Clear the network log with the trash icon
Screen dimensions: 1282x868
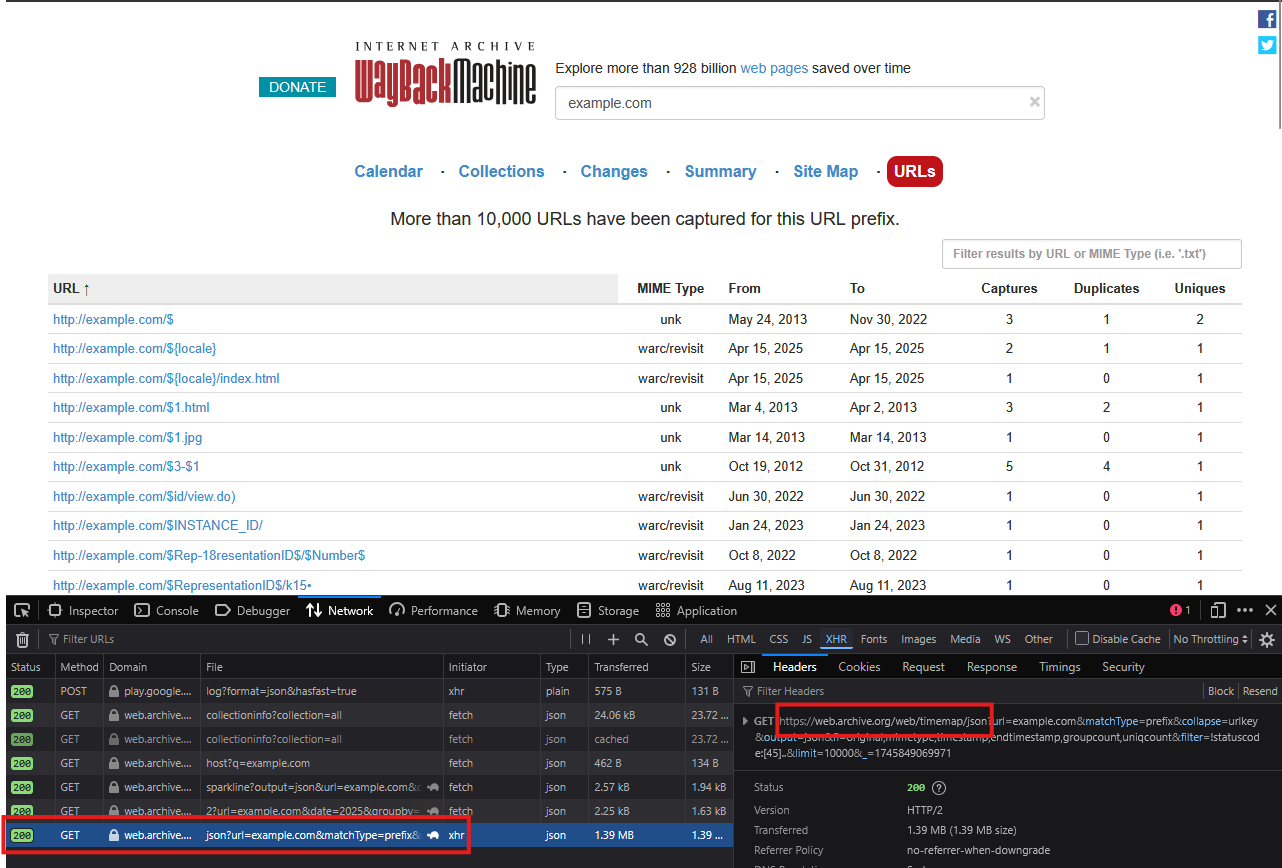[x=22, y=639]
